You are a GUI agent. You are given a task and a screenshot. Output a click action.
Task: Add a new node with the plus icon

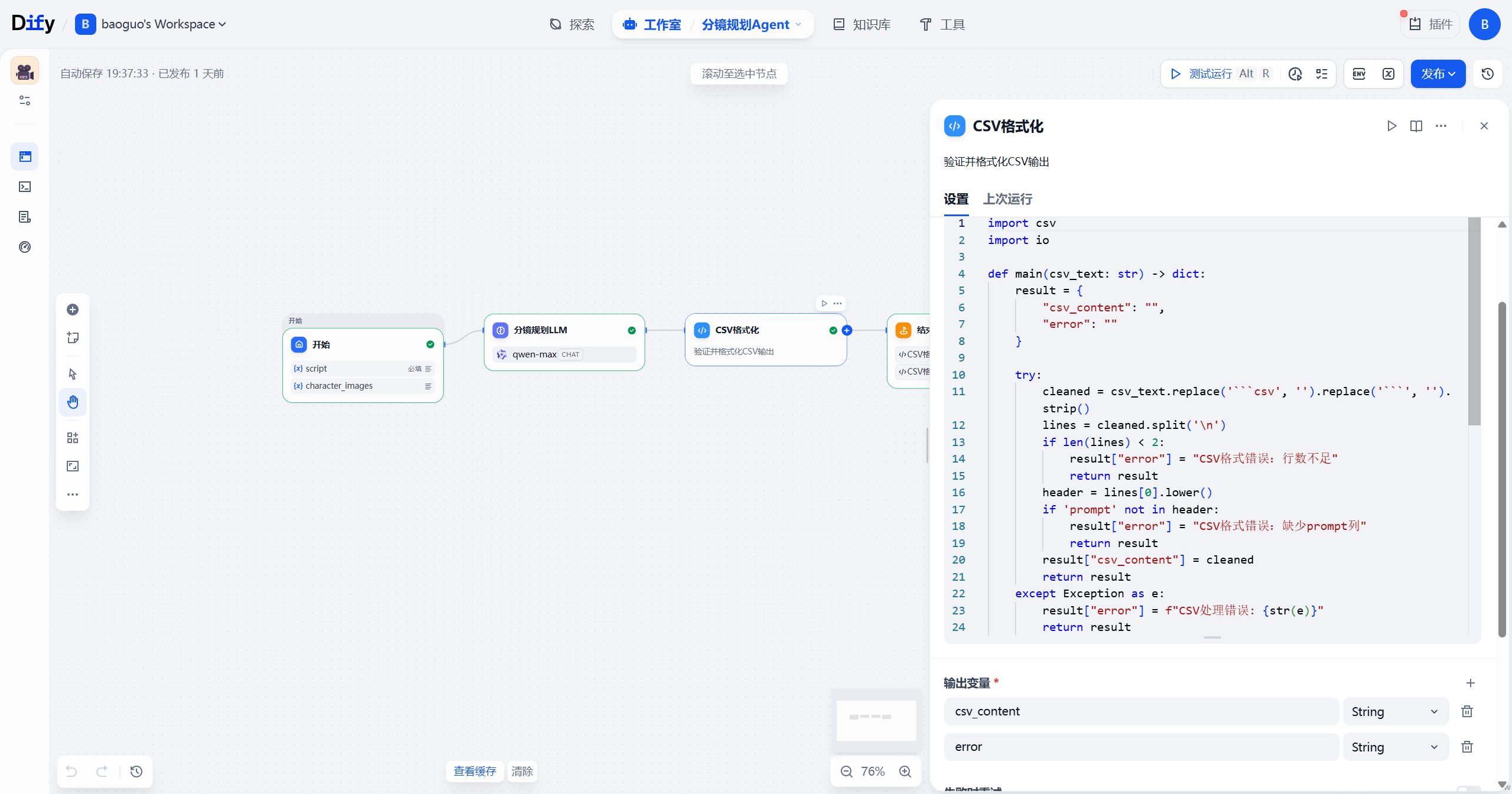coord(73,310)
